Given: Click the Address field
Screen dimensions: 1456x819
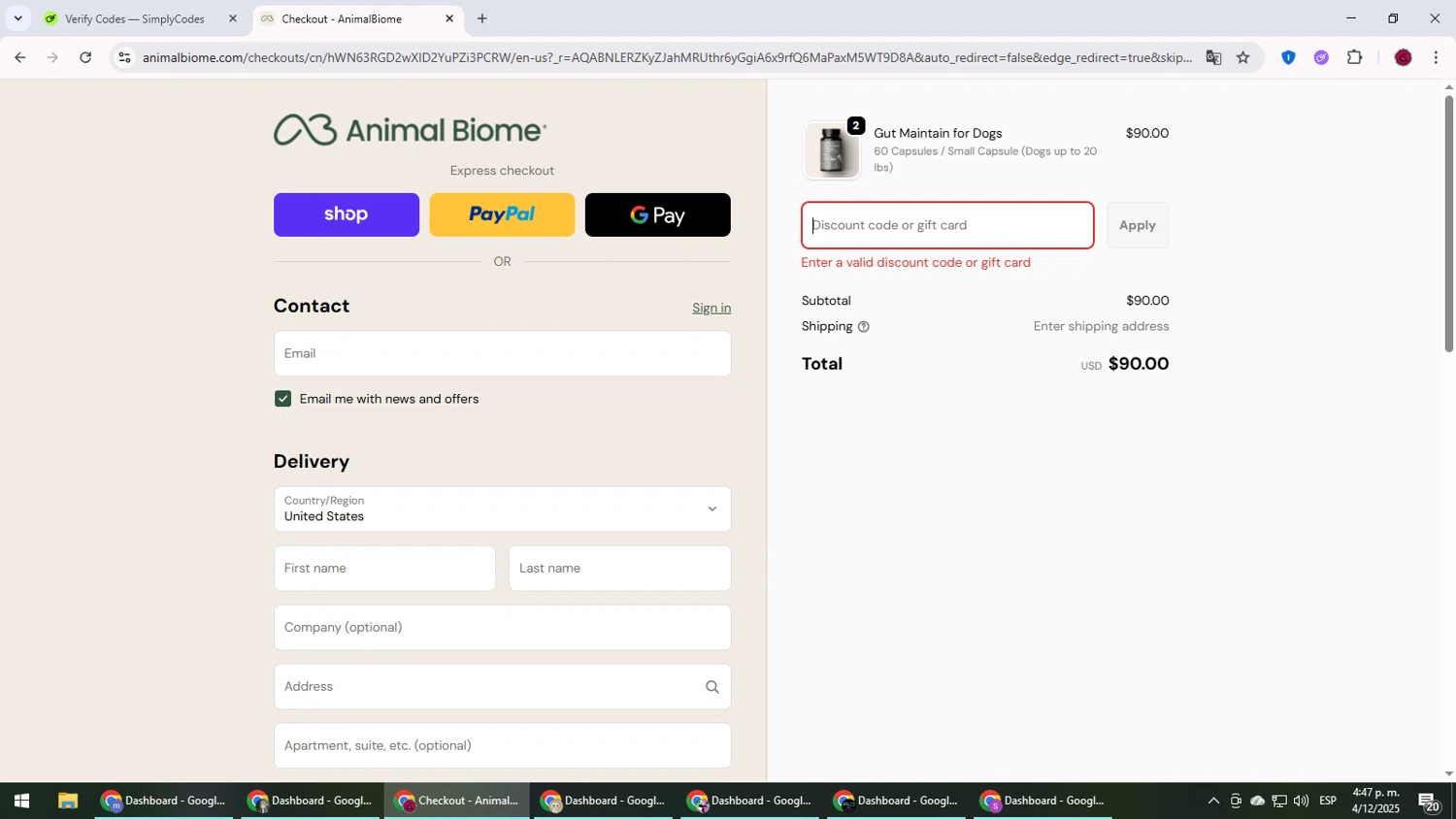Looking at the screenshot, I should 502,687.
